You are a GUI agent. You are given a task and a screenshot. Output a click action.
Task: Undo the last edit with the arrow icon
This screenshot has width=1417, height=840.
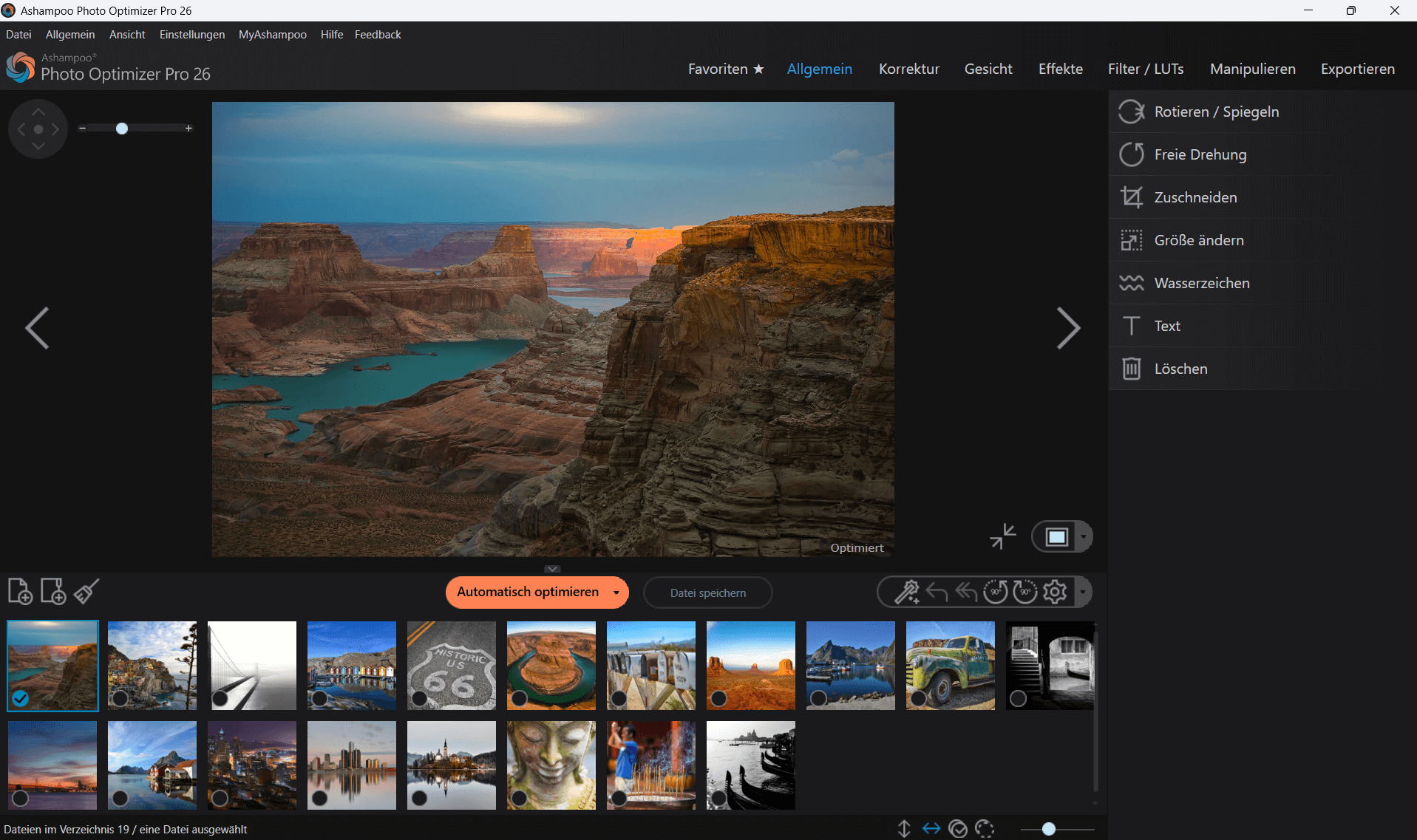[936, 592]
